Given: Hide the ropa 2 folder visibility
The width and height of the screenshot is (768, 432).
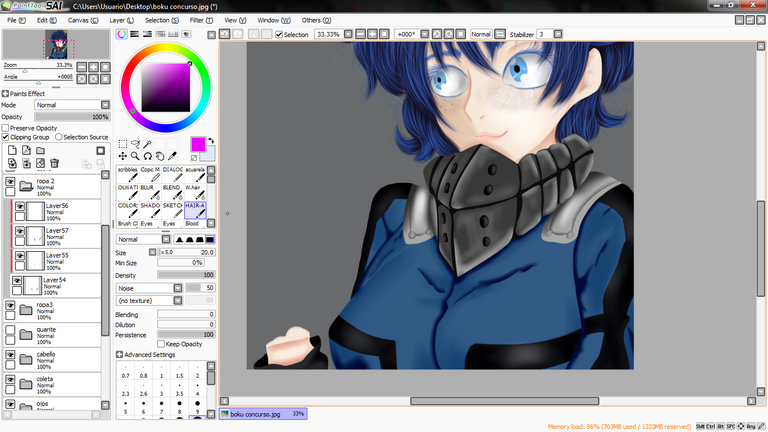Looking at the screenshot, I should (10, 182).
